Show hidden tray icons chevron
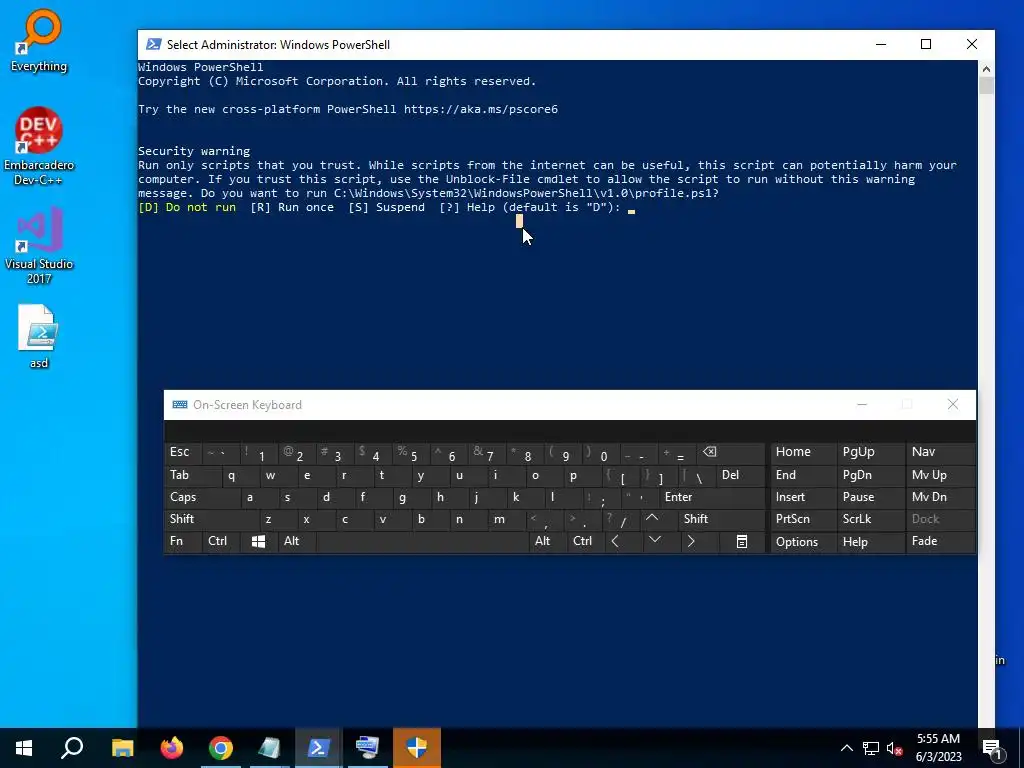The height and width of the screenshot is (768, 1024). [x=846, y=748]
